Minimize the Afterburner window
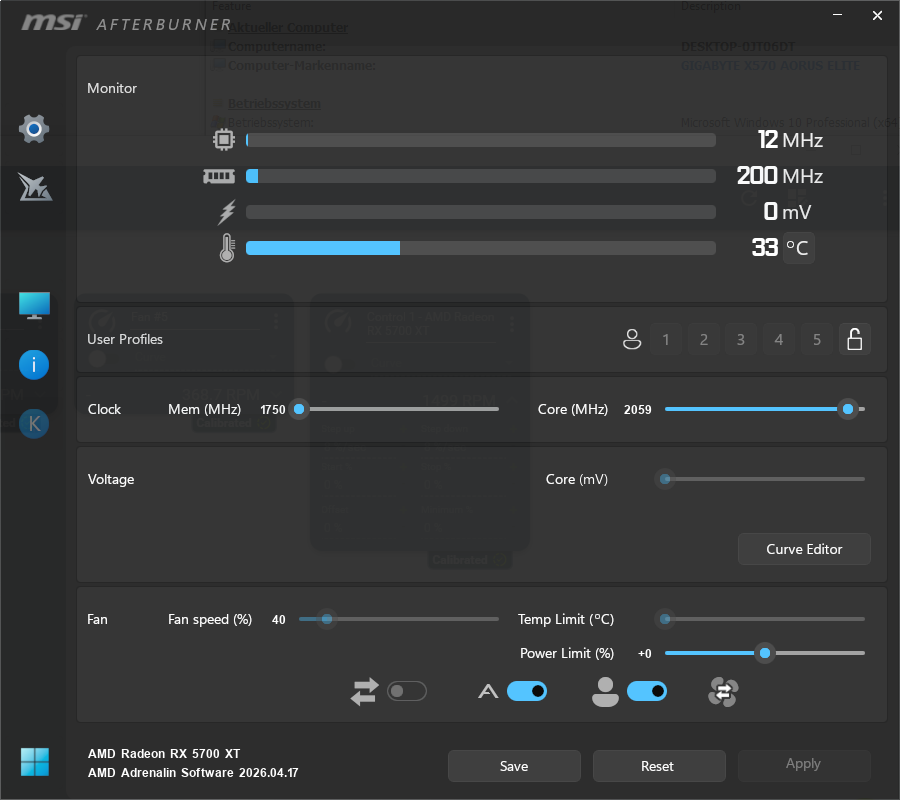 837,15
